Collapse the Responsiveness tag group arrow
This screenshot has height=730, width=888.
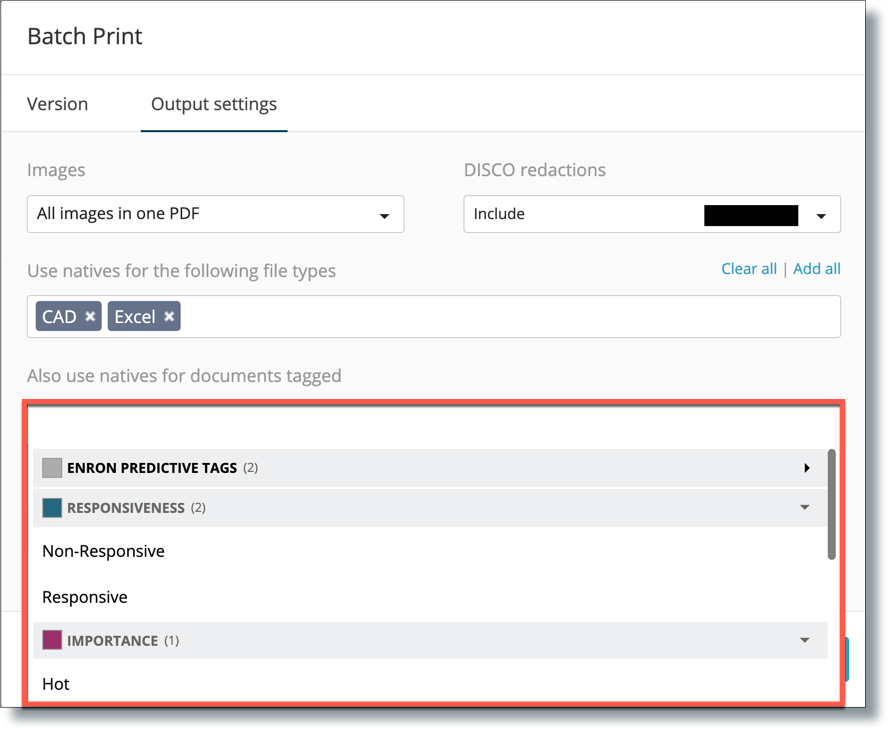(805, 507)
